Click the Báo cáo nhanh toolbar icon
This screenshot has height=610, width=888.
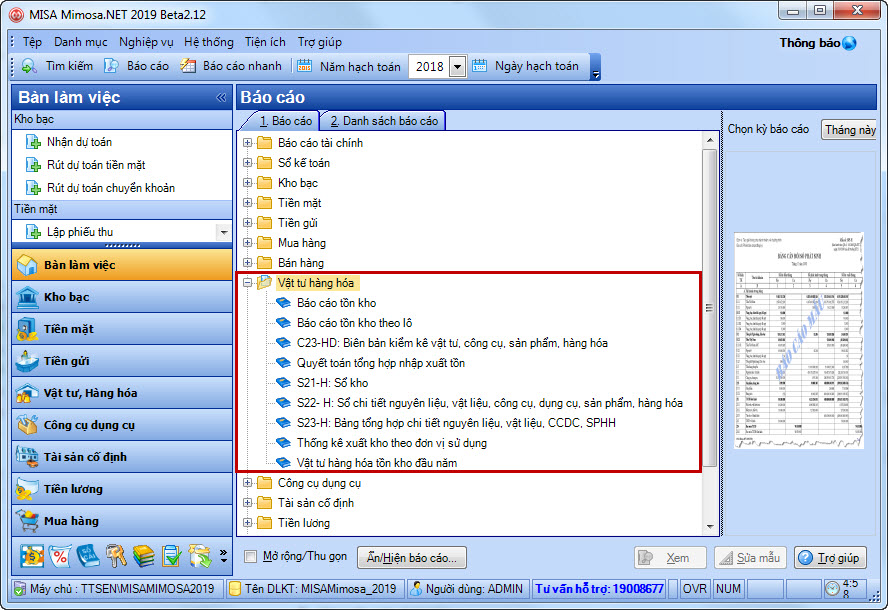pos(188,66)
